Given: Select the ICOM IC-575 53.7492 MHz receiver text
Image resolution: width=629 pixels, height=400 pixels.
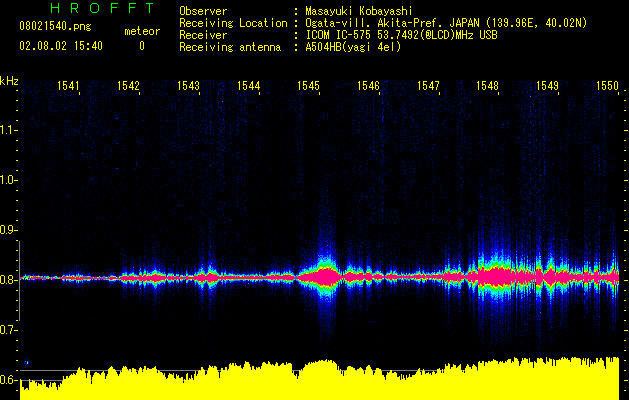Looking at the screenshot, I should pos(401,35).
